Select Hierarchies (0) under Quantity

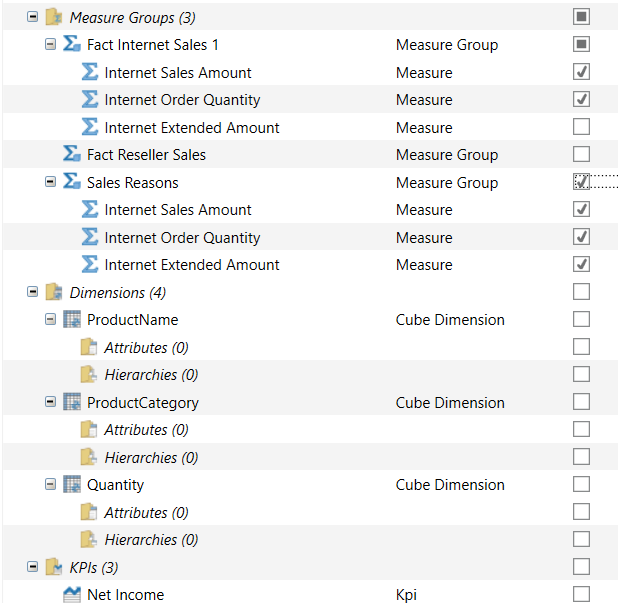coord(150,540)
